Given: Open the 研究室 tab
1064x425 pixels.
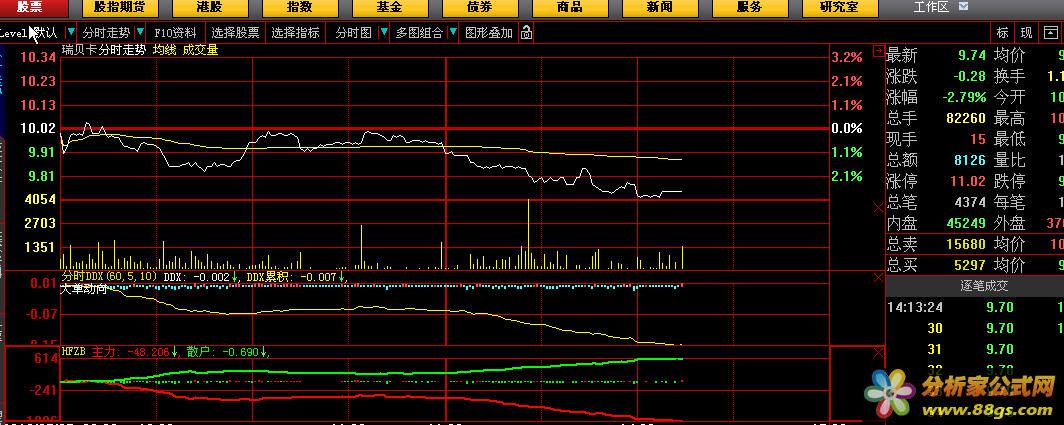Looking at the screenshot, I should click(x=839, y=8).
